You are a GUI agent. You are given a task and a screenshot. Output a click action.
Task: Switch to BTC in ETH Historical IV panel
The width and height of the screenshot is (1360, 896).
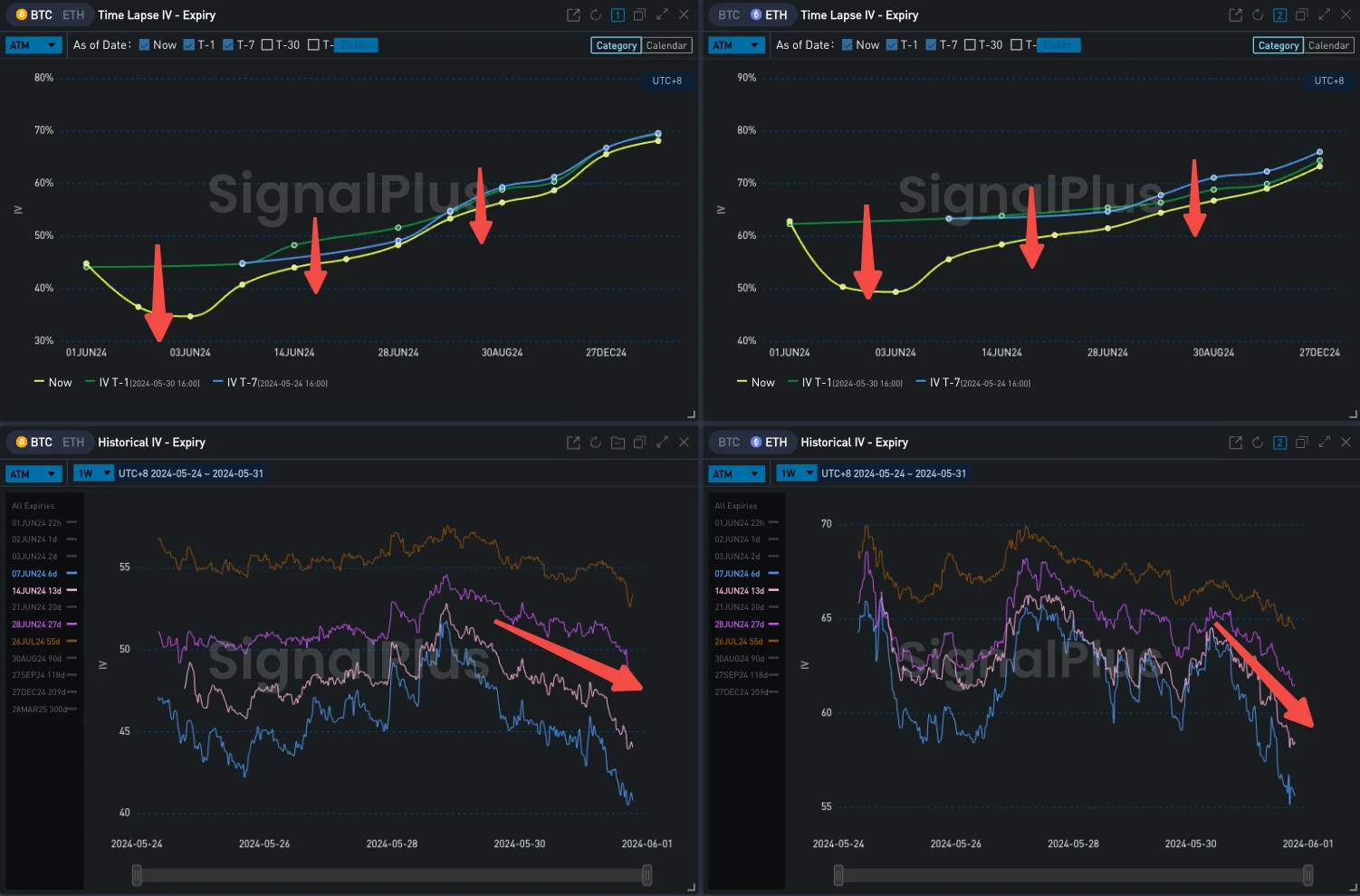pyautogui.click(x=729, y=443)
